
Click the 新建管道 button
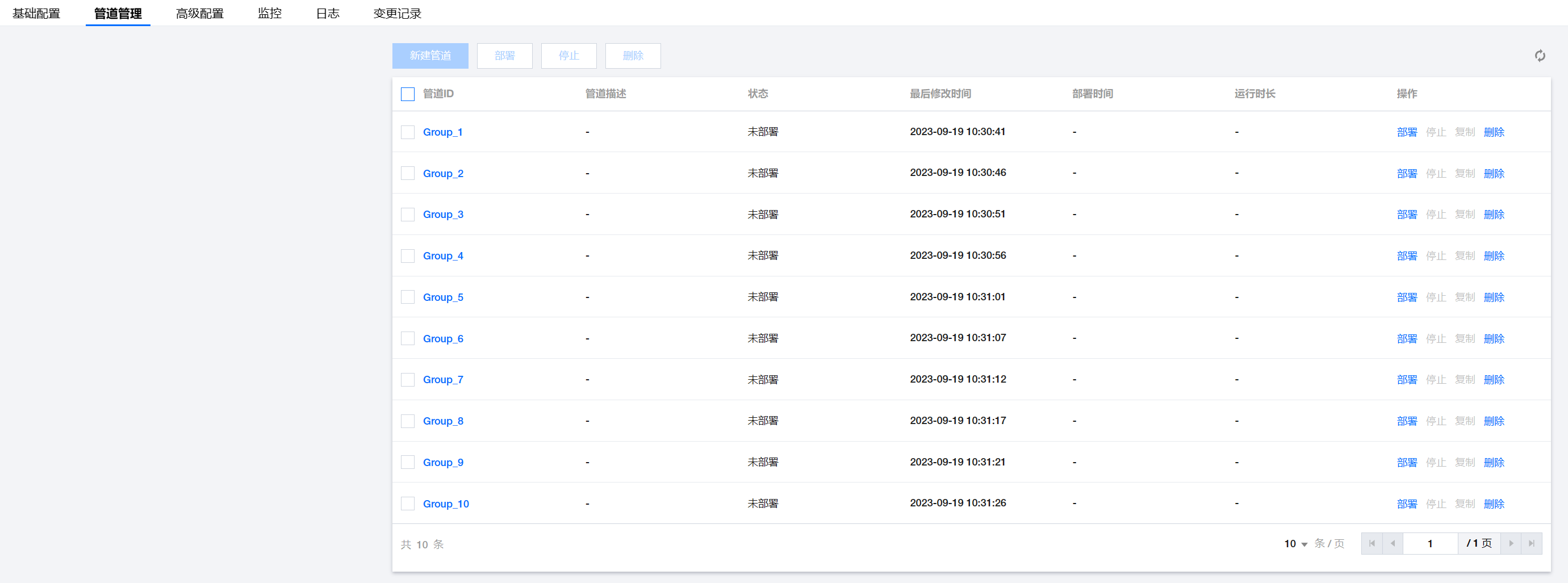point(430,56)
